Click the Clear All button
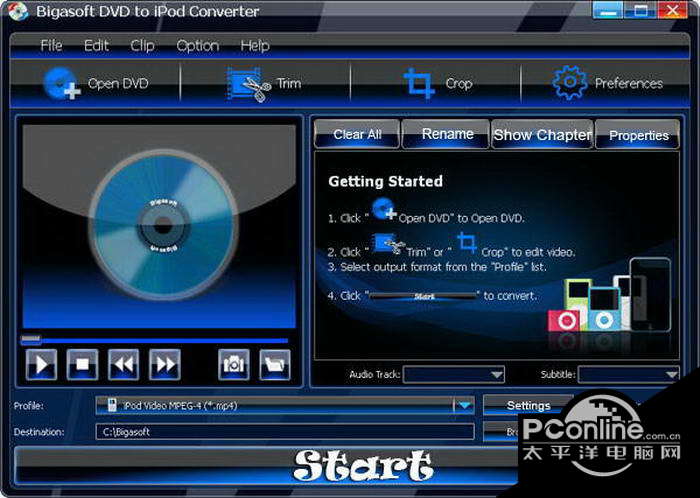700x498 pixels. pos(357,134)
